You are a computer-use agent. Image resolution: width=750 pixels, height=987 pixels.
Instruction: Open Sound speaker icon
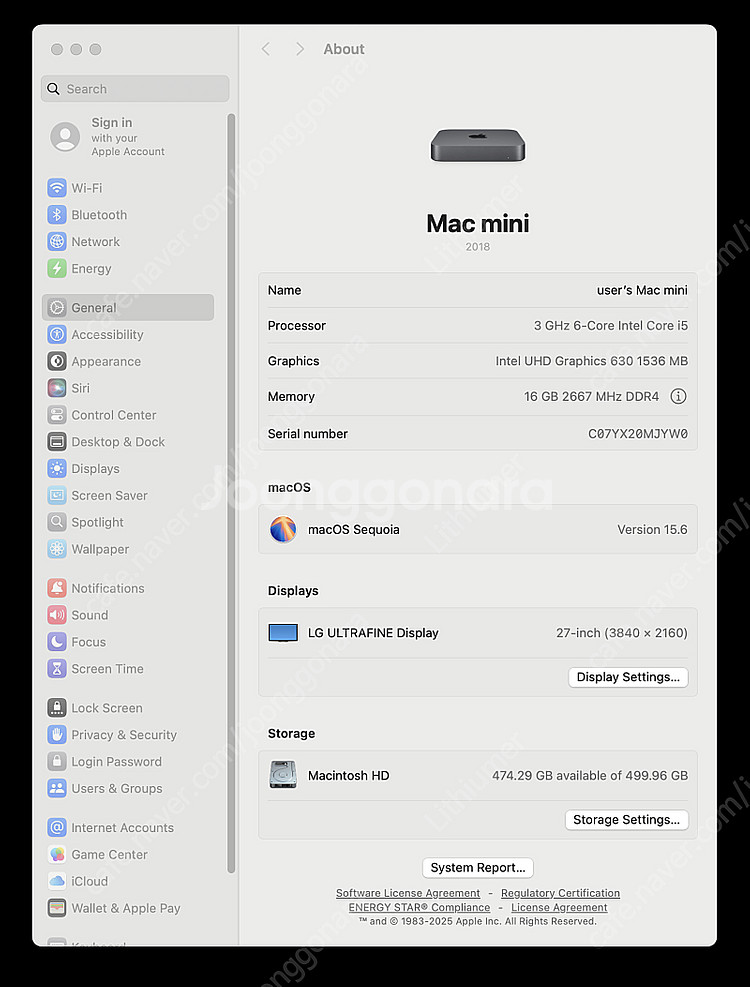tap(57, 615)
